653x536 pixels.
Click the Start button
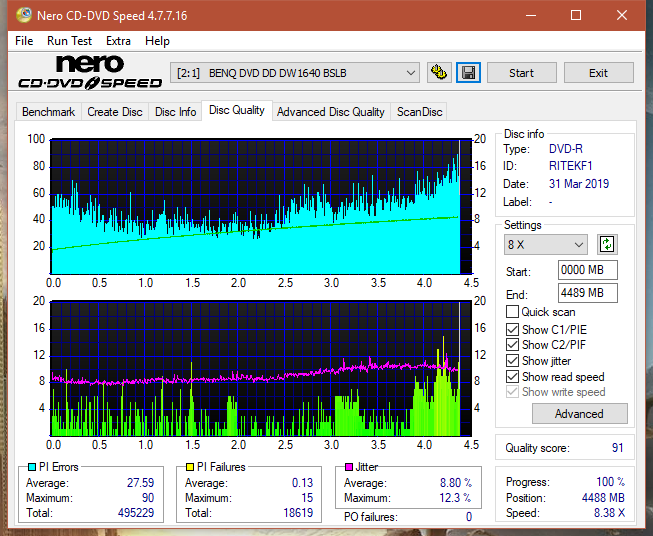pyautogui.click(x=521, y=73)
